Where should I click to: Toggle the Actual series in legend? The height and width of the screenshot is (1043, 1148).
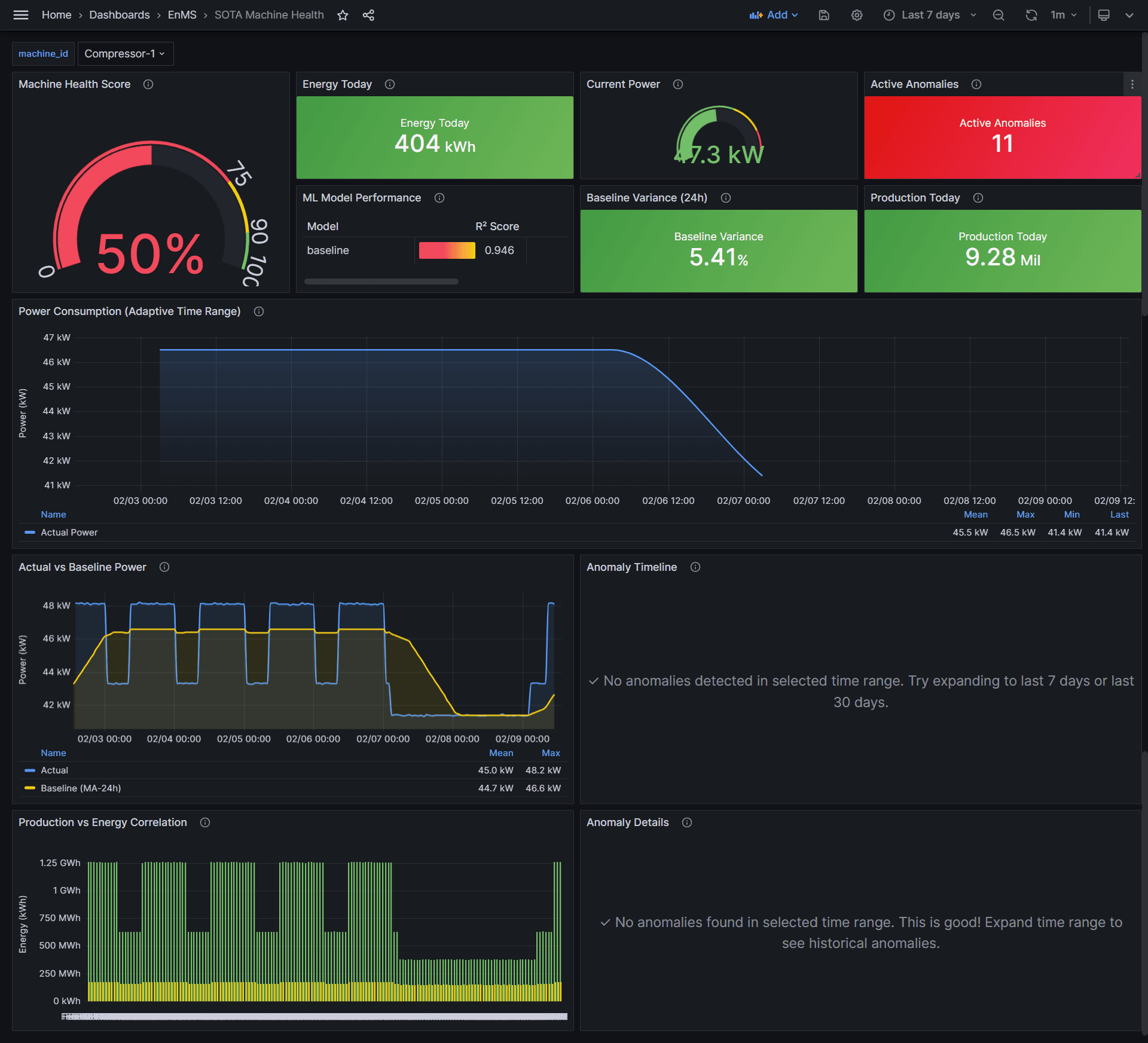point(54,770)
